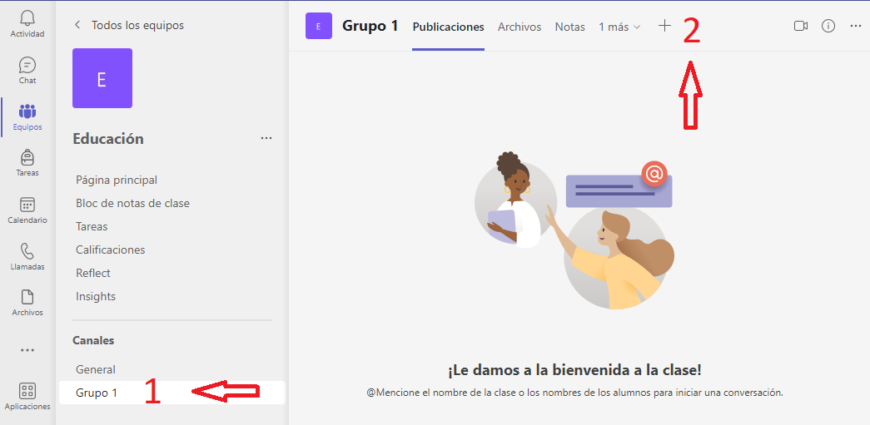Switch to the Notas tab
This screenshot has width=870, height=425.
click(x=570, y=27)
